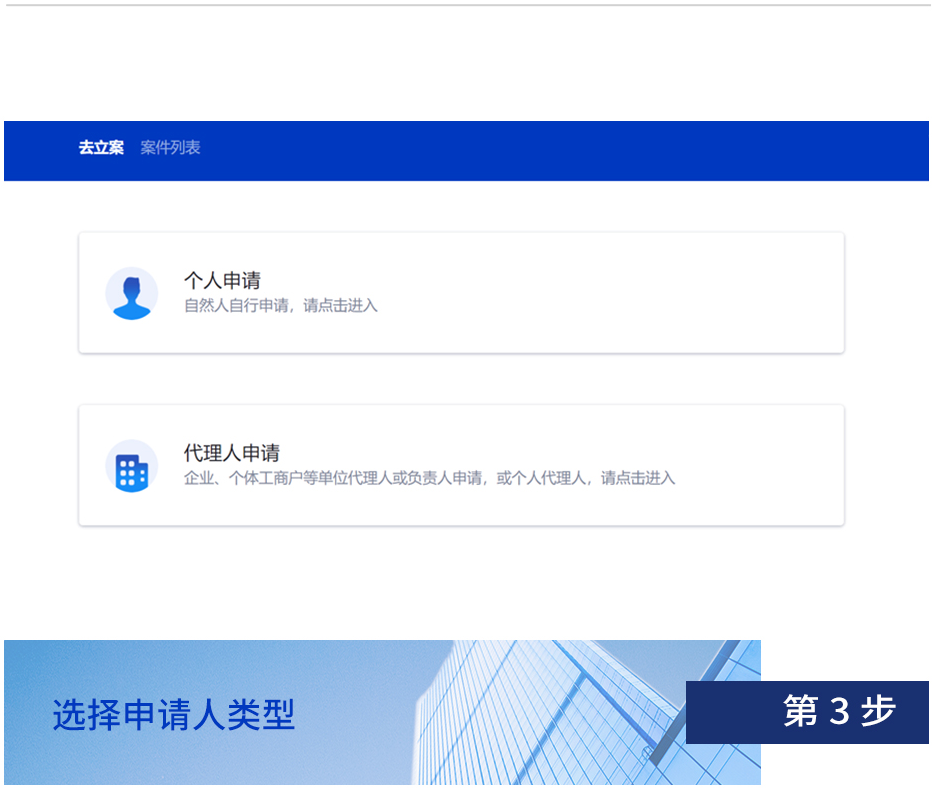Open the 去立案 tab

[101, 147]
